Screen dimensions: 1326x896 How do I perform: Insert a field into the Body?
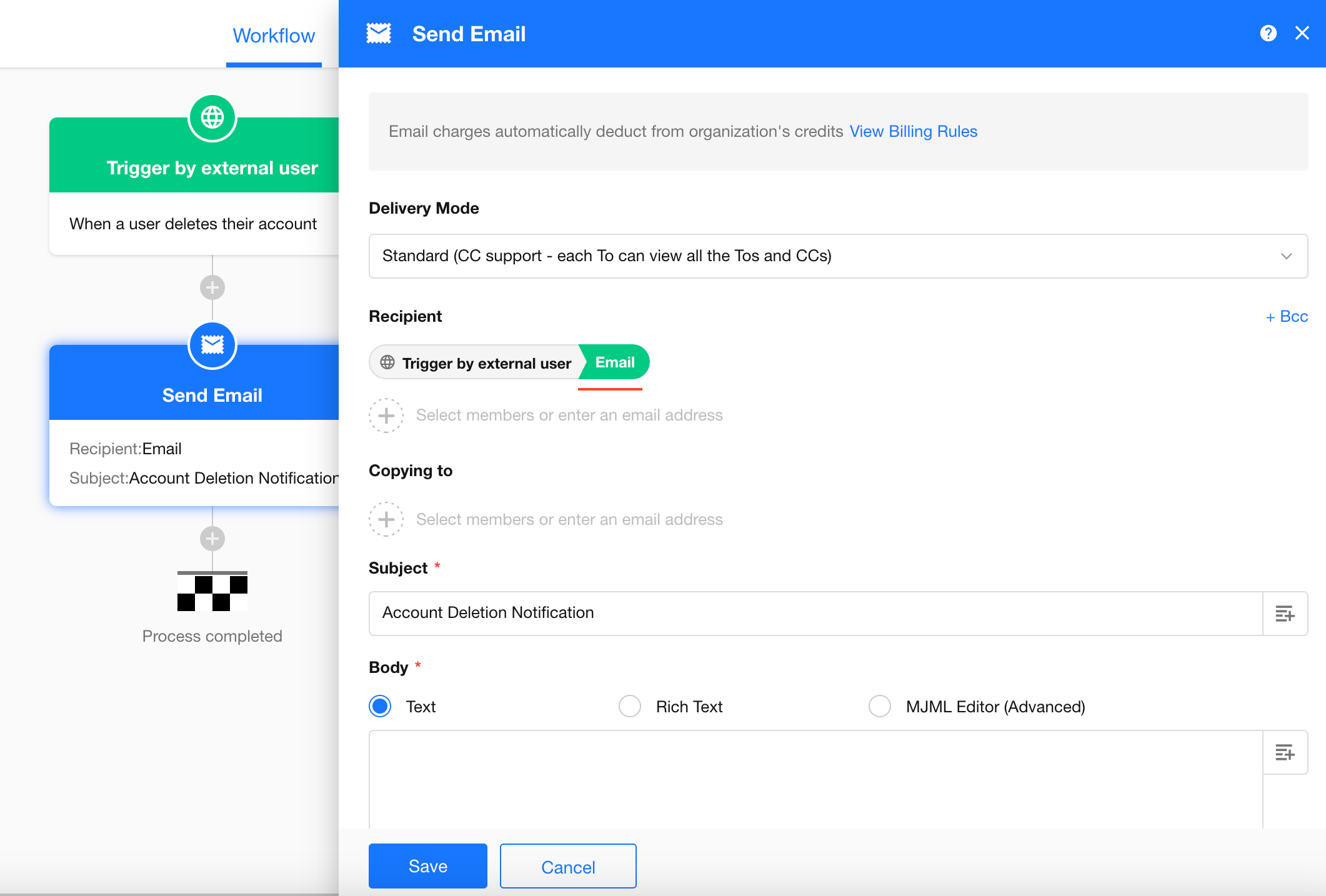point(1285,752)
